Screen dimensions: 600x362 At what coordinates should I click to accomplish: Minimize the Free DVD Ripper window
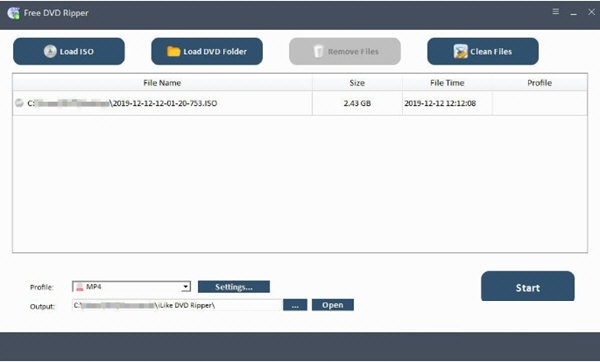(574, 13)
